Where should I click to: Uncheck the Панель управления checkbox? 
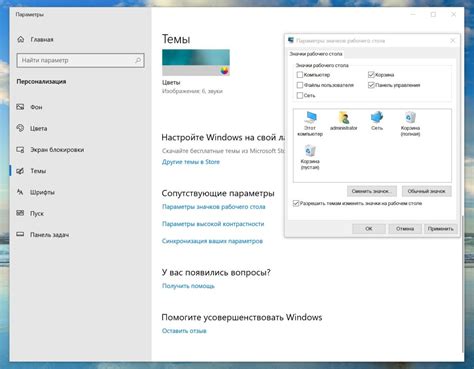click(x=371, y=85)
